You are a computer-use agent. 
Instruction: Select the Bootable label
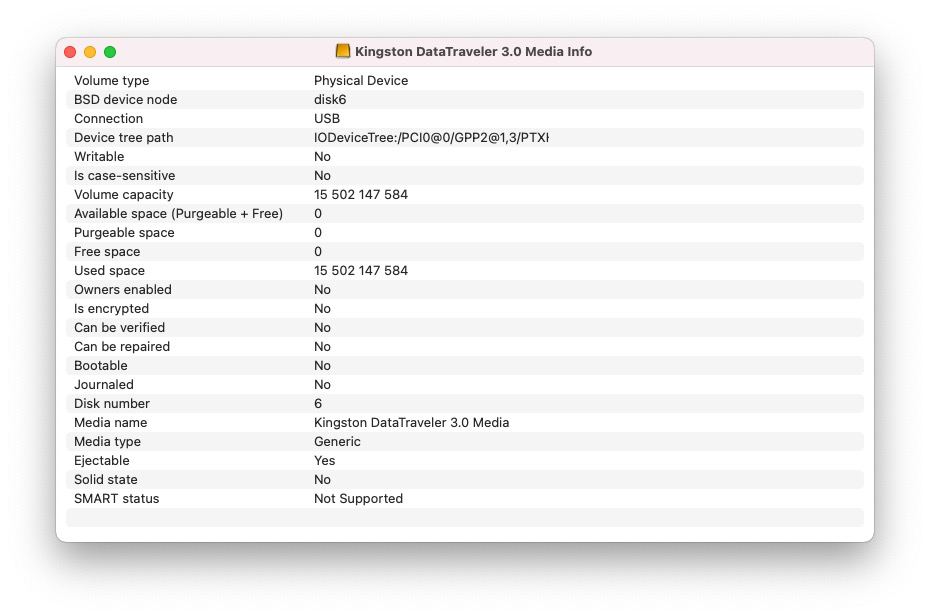[101, 365]
